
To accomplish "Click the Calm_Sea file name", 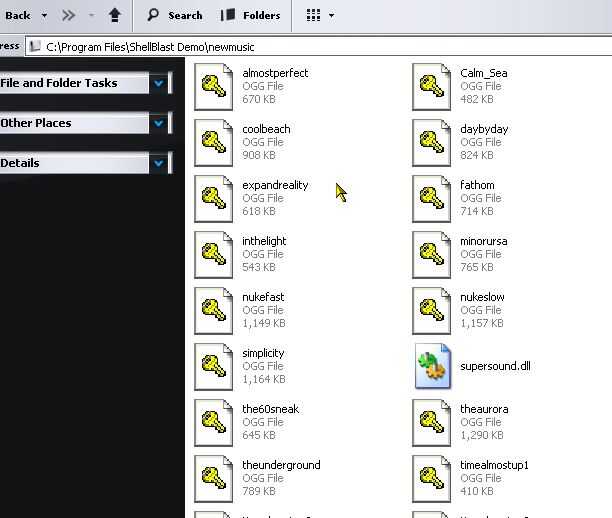I will pos(484,73).
